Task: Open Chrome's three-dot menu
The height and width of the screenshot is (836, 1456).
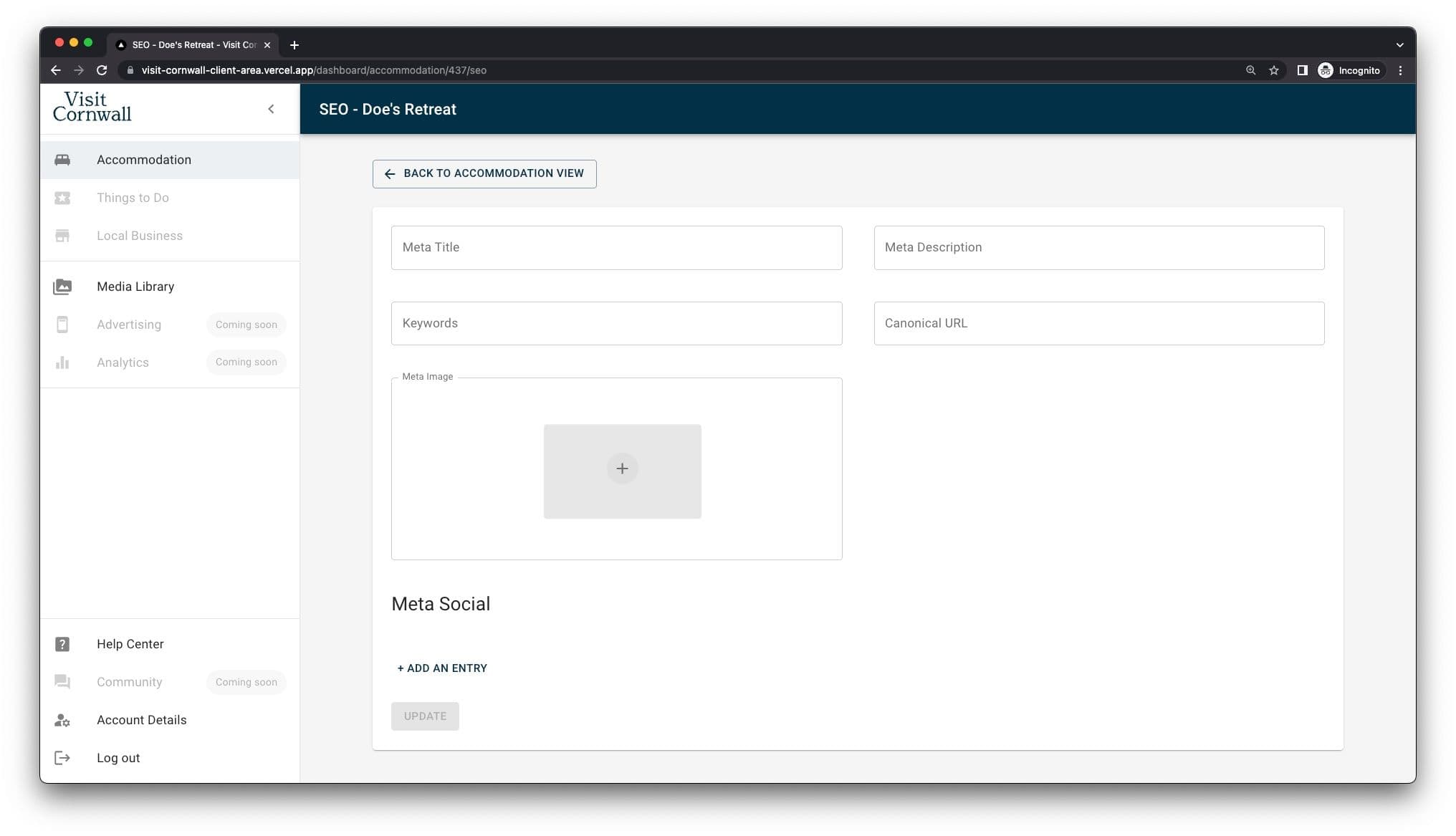Action: tap(1400, 70)
